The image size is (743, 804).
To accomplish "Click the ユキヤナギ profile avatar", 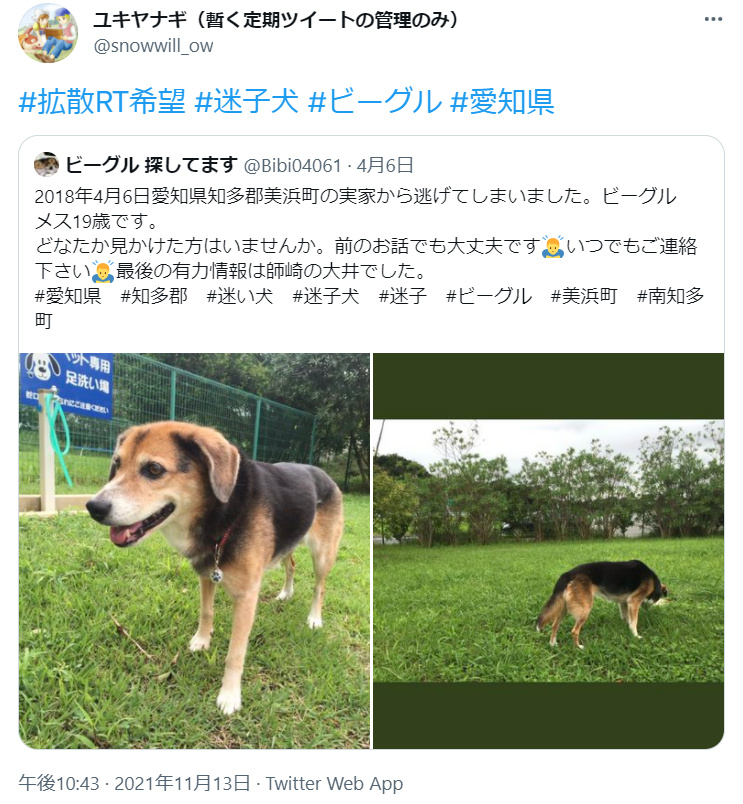I will (x=48, y=33).
